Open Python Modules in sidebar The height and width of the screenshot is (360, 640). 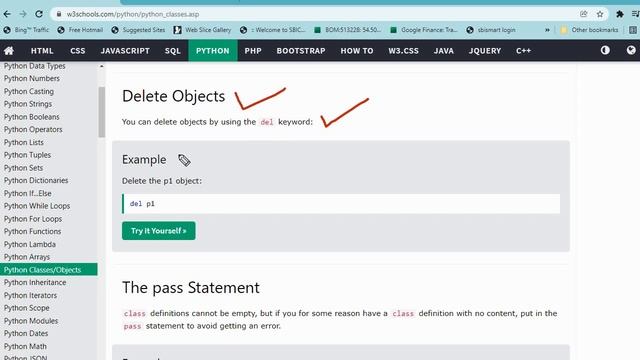click(31, 321)
